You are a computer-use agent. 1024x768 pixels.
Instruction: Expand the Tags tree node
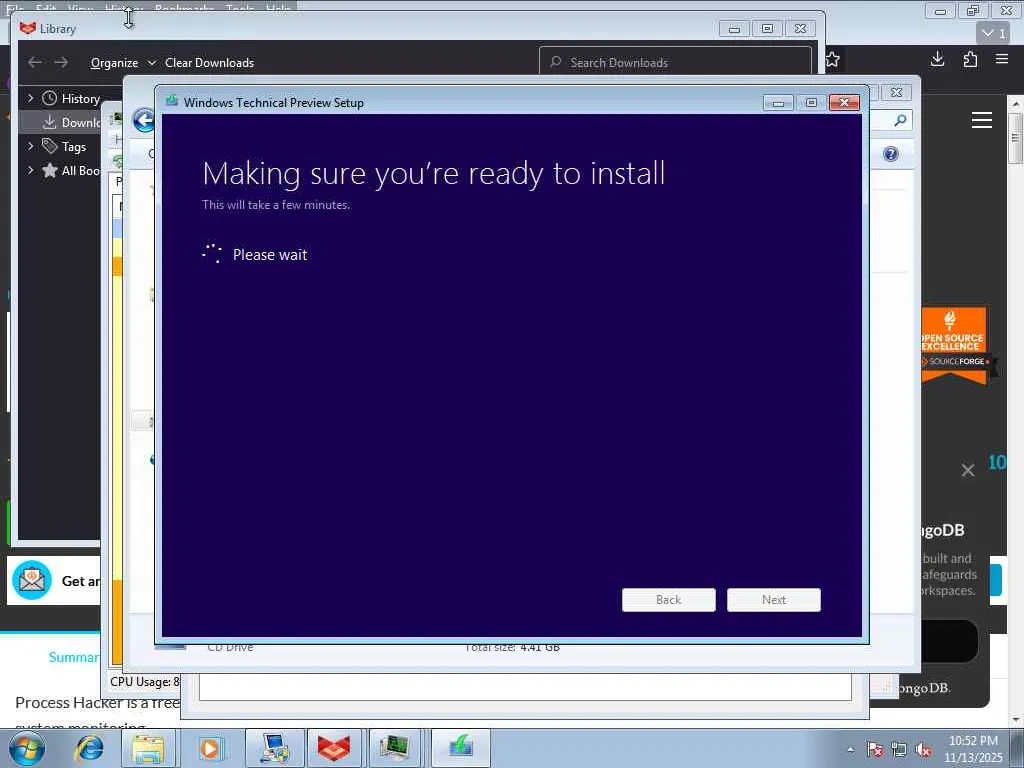pos(30,146)
